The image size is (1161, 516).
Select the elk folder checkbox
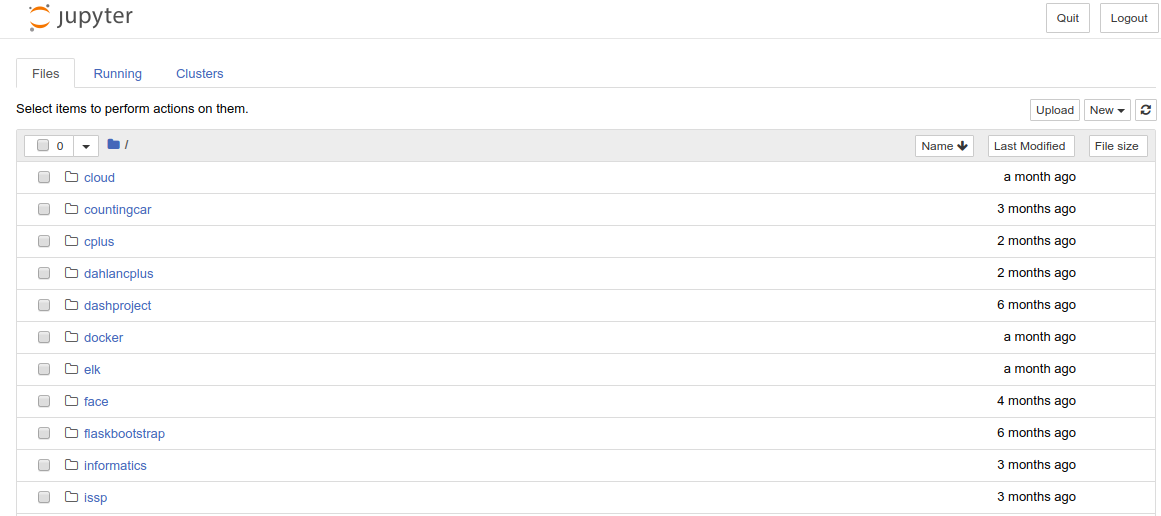click(x=44, y=369)
